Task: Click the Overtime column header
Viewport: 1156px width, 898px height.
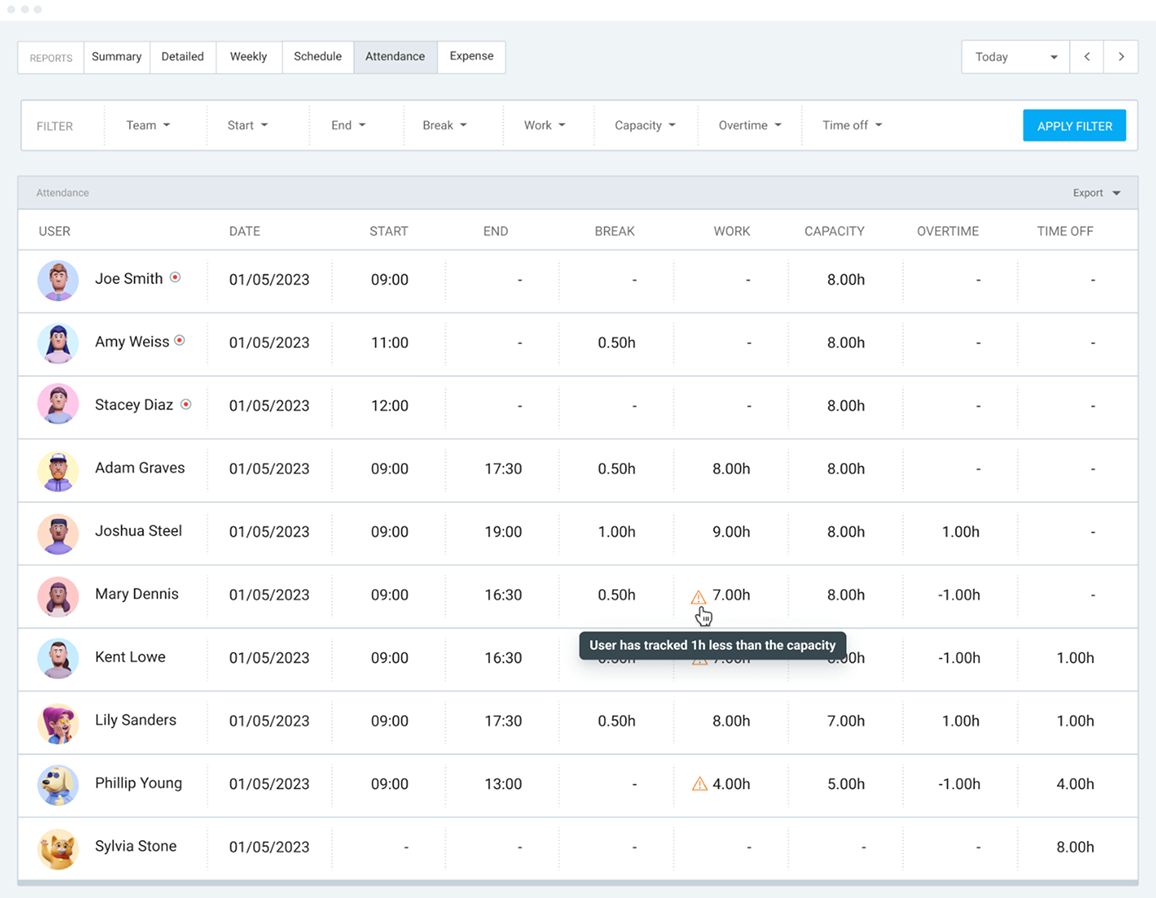Action: 947,231
